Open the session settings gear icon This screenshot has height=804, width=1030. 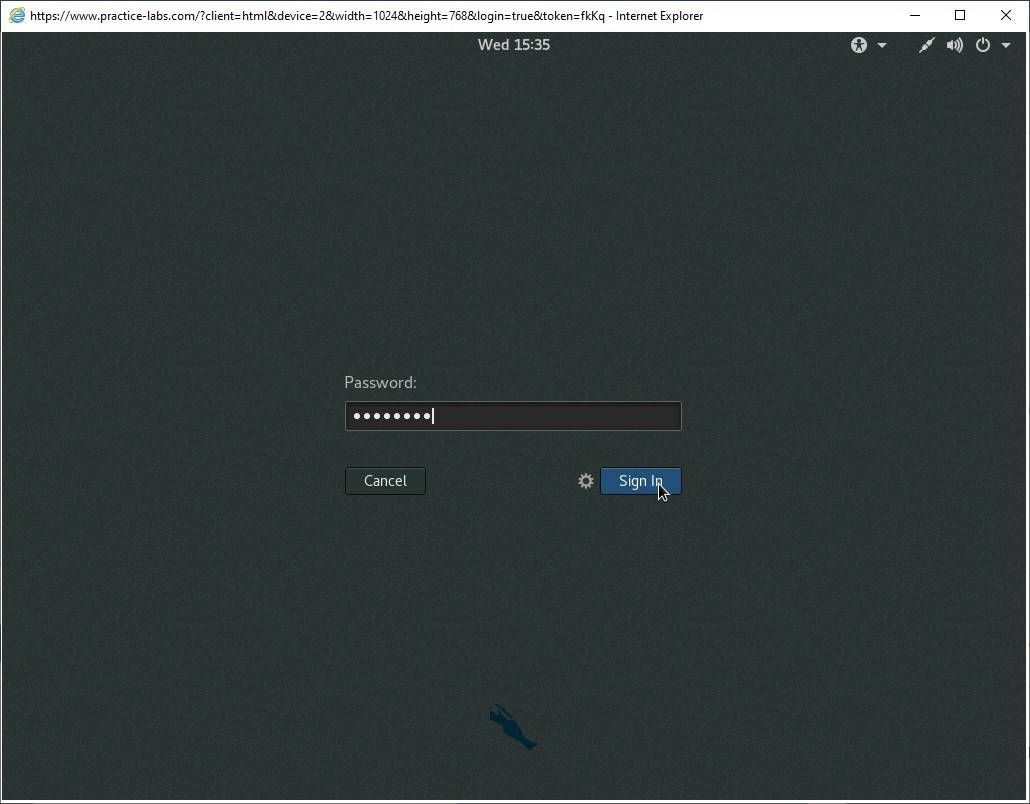[586, 481]
